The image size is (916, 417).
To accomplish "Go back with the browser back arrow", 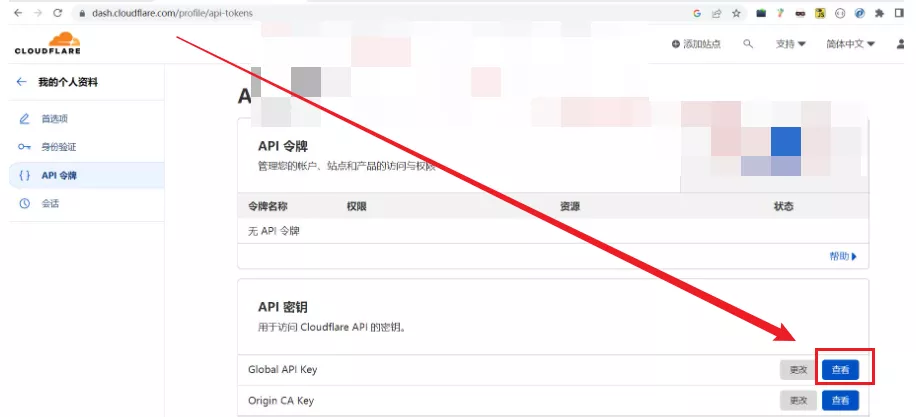I will (x=18, y=13).
